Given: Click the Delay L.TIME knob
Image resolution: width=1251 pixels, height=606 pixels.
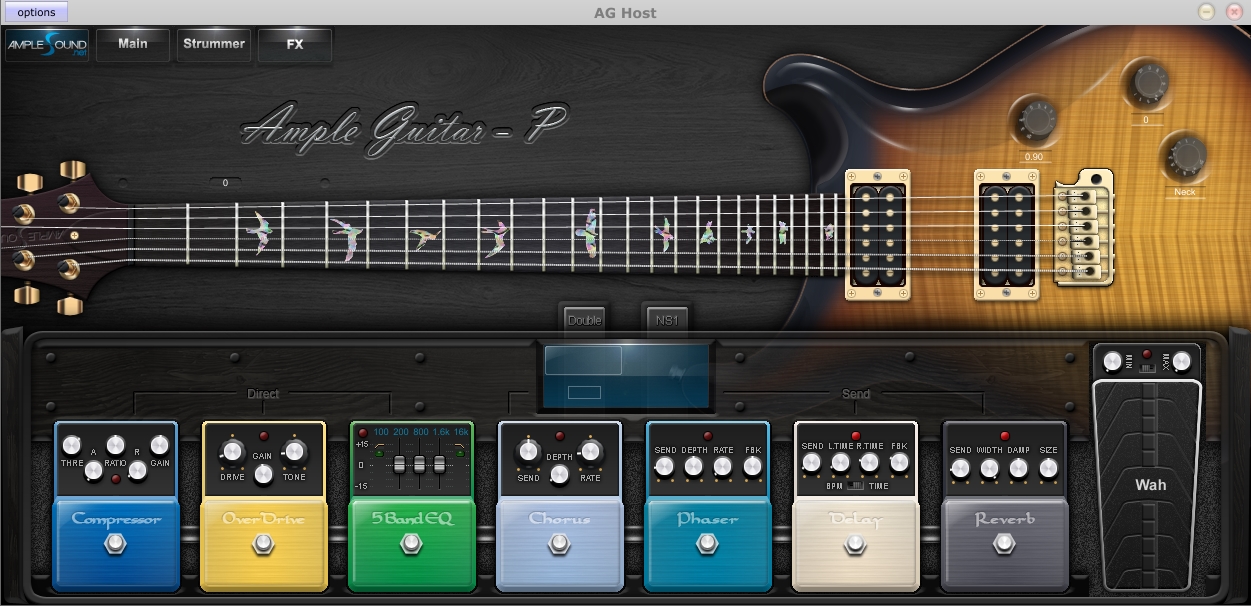Looking at the screenshot, I should click(x=841, y=462).
